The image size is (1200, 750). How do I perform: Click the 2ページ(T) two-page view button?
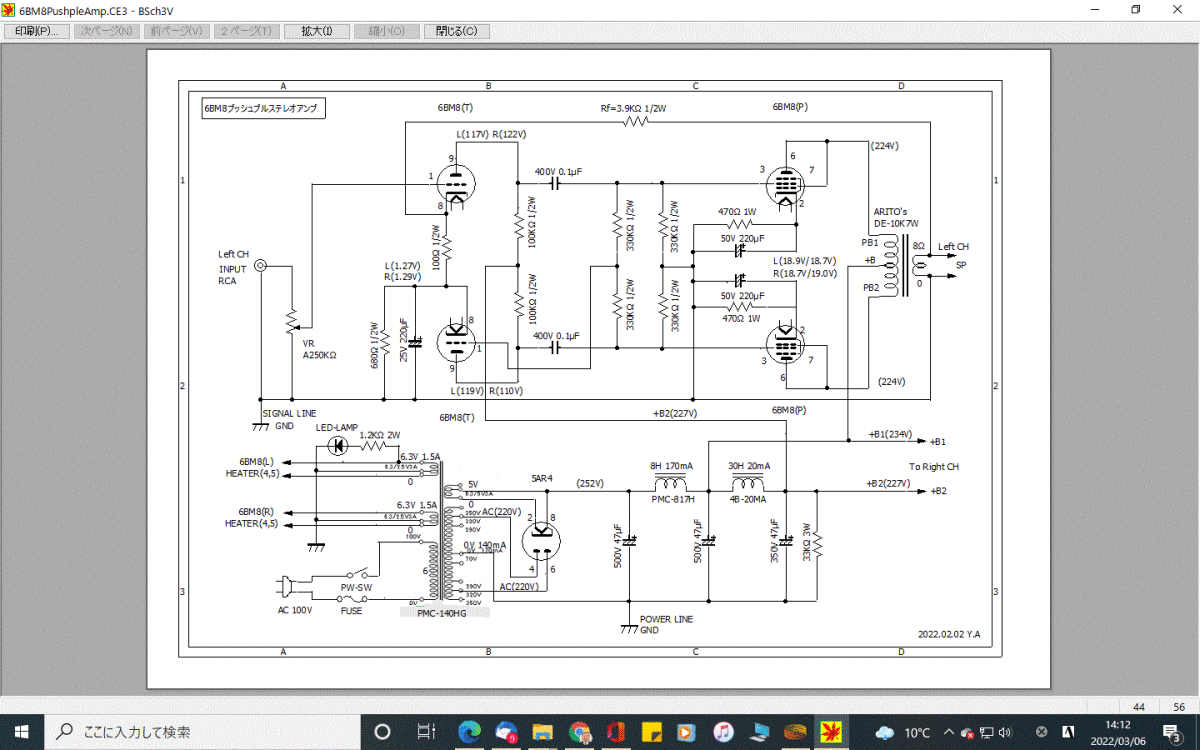click(x=246, y=31)
